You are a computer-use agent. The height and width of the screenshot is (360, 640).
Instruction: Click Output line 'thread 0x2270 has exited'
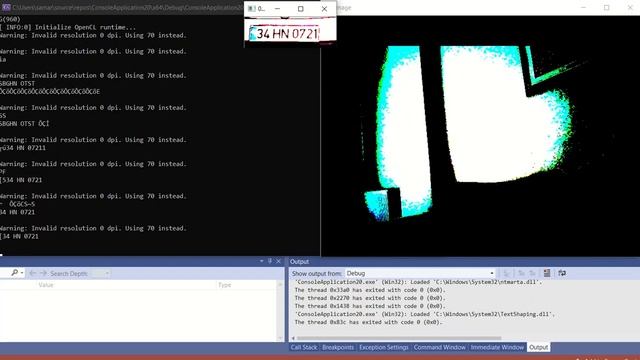pos(370,298)
